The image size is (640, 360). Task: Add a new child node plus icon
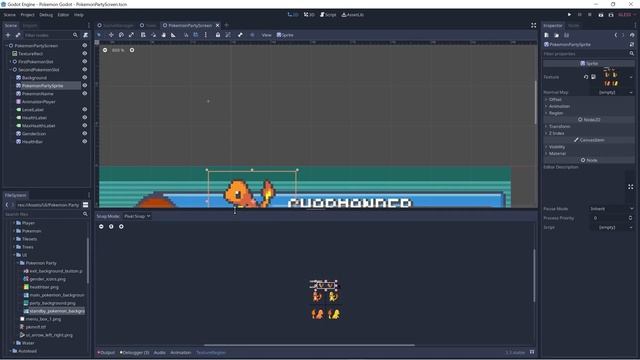click(8, 35)
